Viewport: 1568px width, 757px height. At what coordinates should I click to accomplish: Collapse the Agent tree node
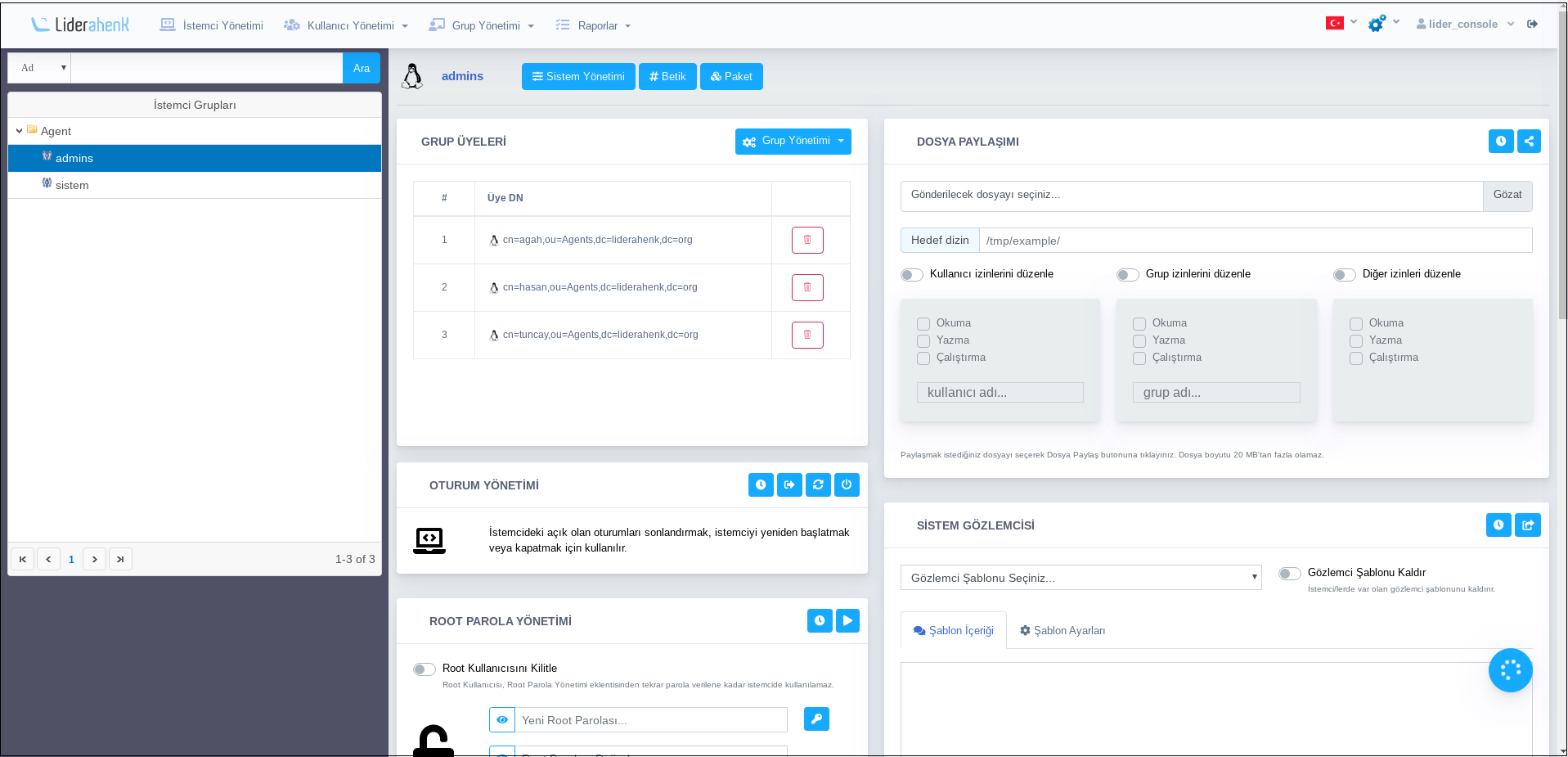[x=19, y=131]
